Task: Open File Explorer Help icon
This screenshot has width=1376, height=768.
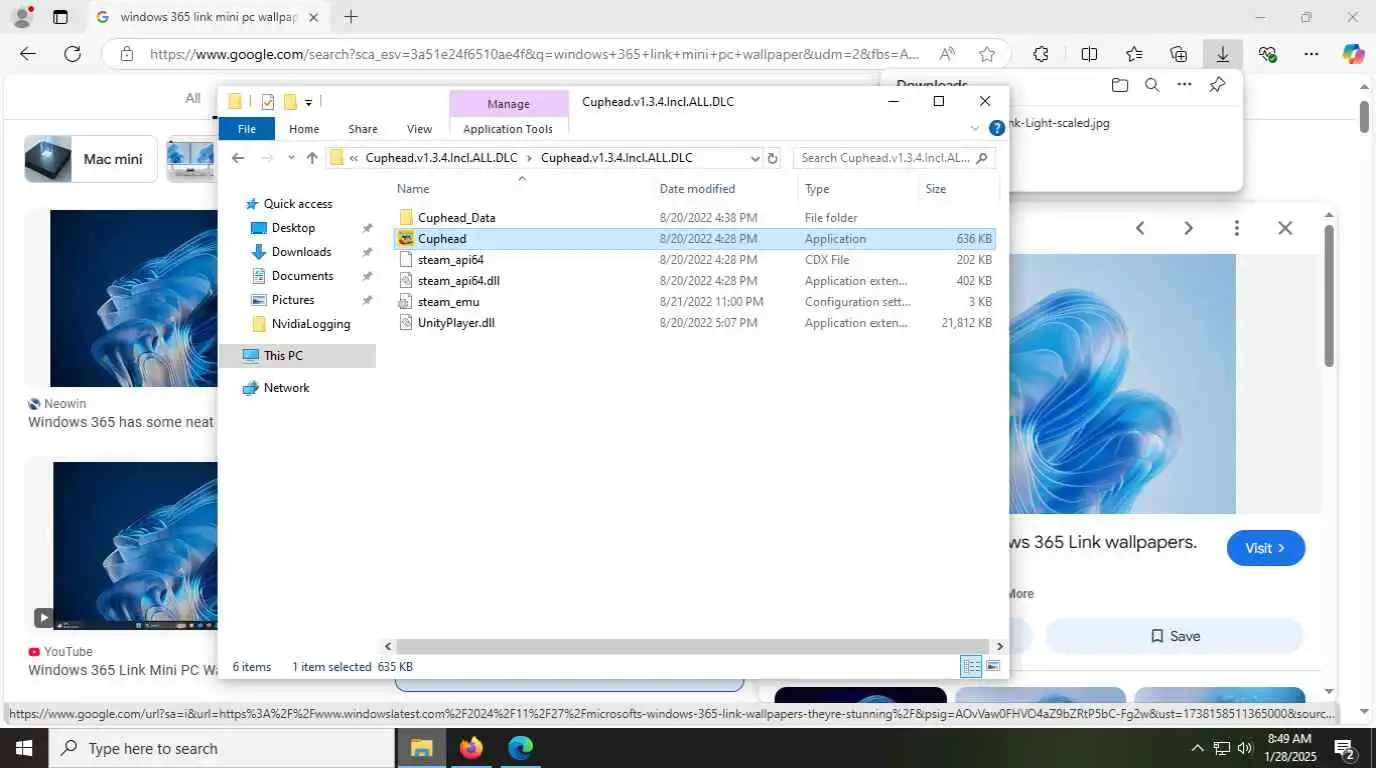Action: coord(996,128)
